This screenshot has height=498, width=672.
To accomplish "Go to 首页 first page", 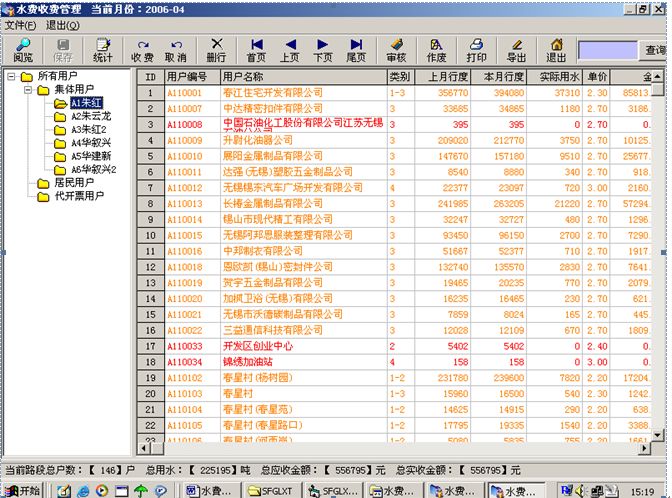I will pos(257,50).
